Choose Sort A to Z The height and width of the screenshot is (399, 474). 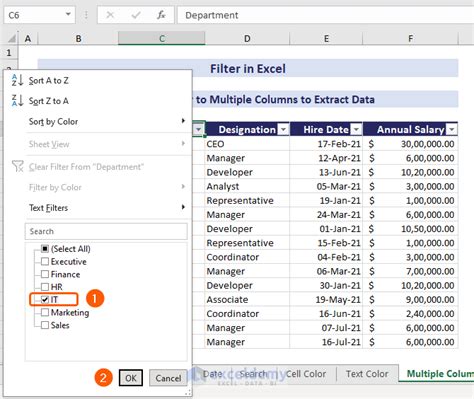[x=49, y=81]
